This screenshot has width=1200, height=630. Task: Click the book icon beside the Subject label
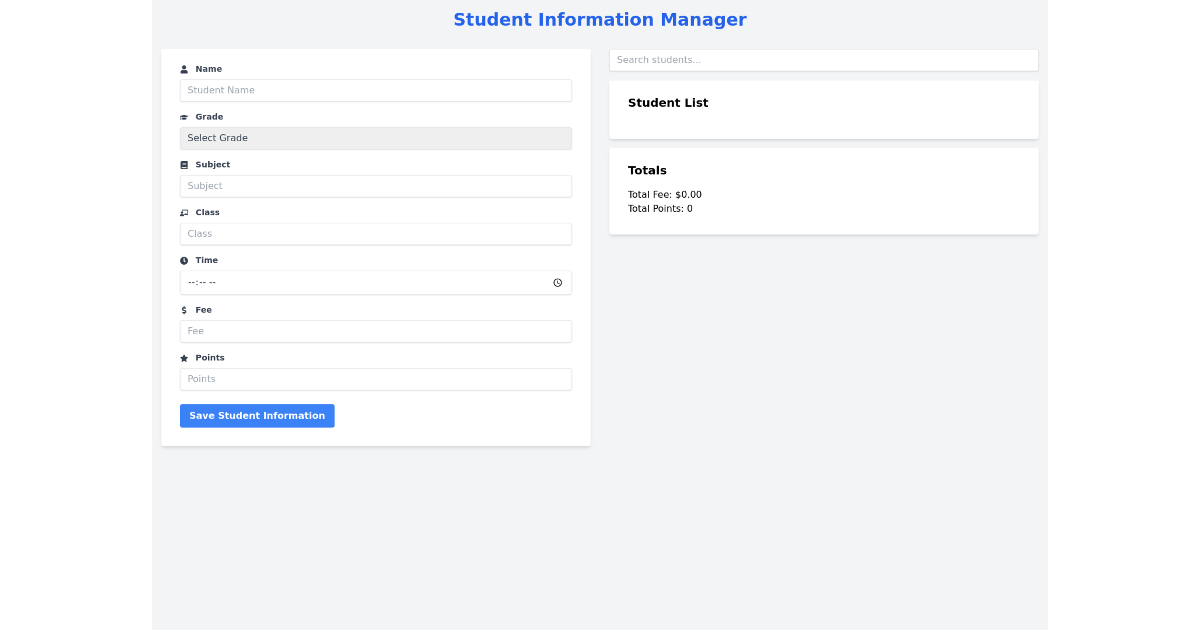pos(184,164)
